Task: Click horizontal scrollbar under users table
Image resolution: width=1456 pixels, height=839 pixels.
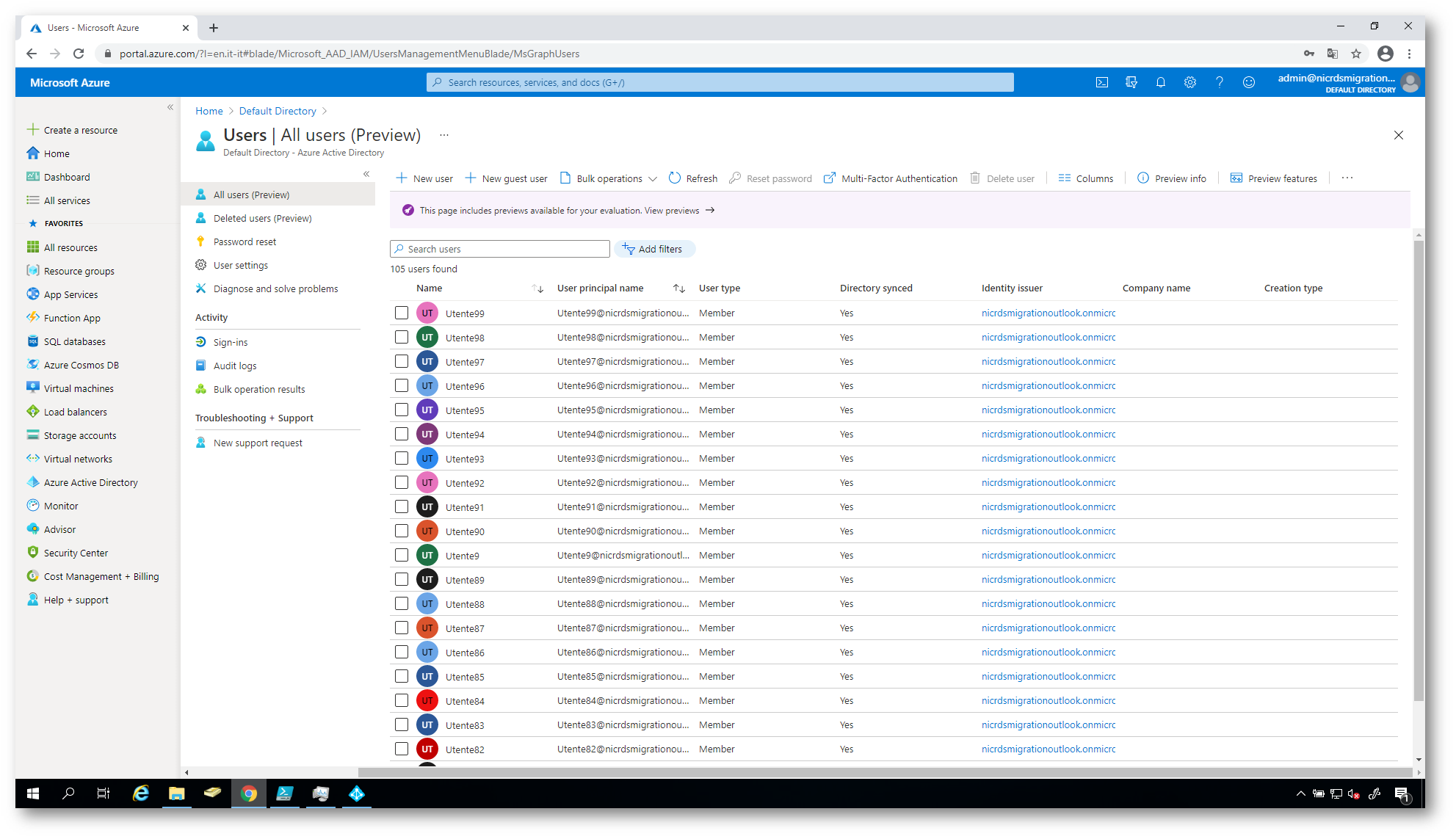Action: (x=885, y=772)
